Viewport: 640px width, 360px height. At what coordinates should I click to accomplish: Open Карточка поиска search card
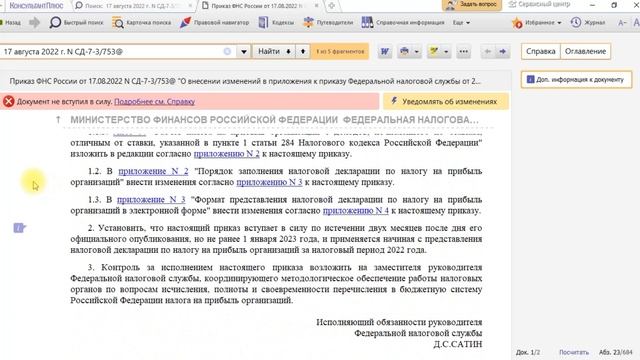tap(142, 22)
